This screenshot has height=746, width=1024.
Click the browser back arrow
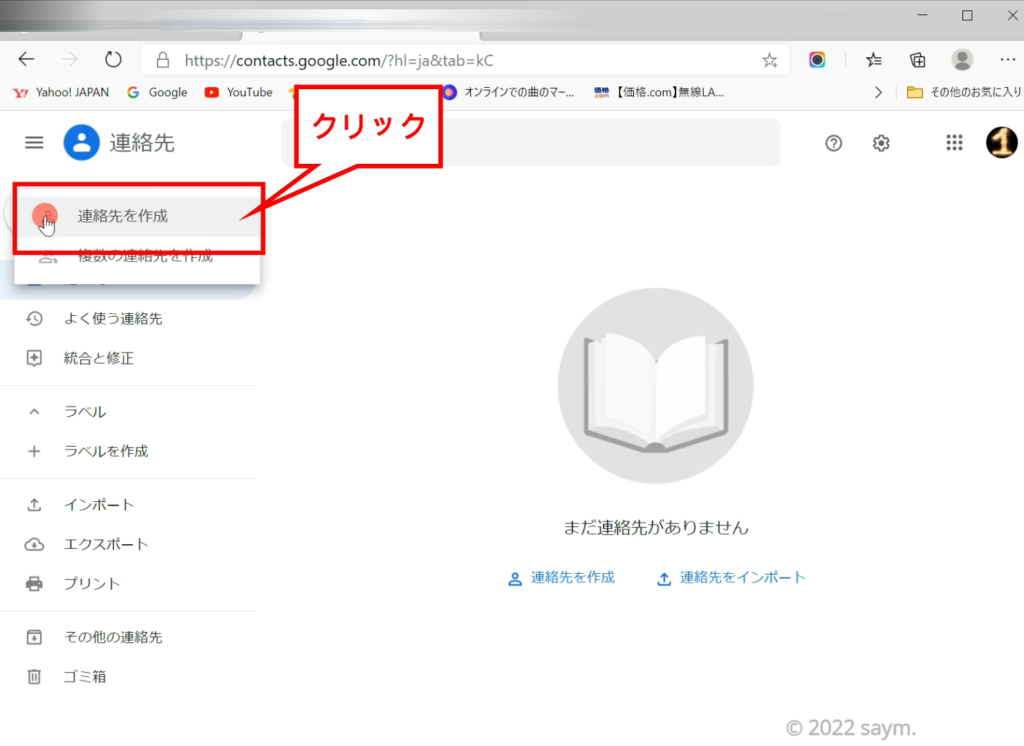point(27,60)
